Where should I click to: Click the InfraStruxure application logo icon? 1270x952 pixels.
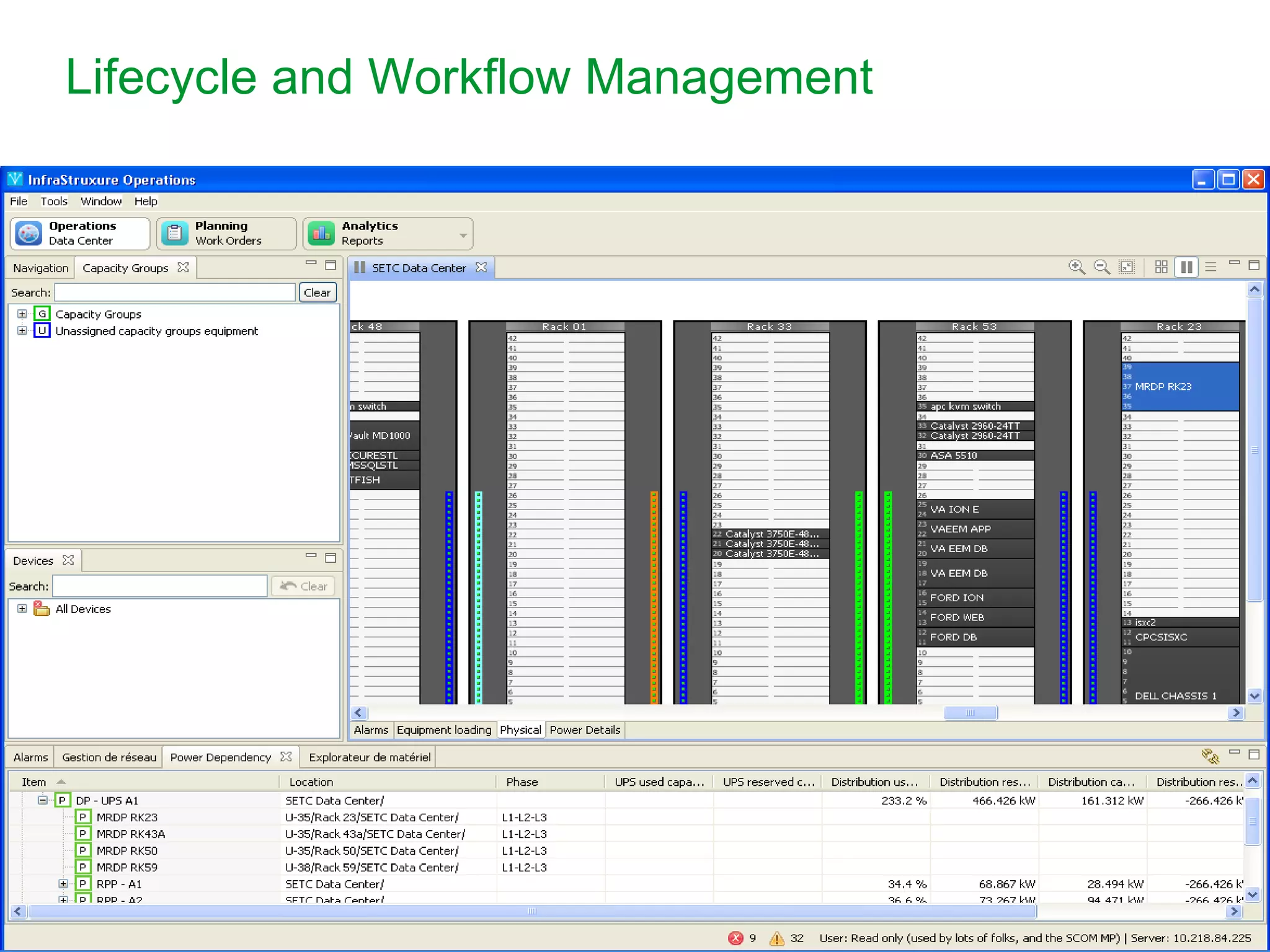(x=15, y=180)
